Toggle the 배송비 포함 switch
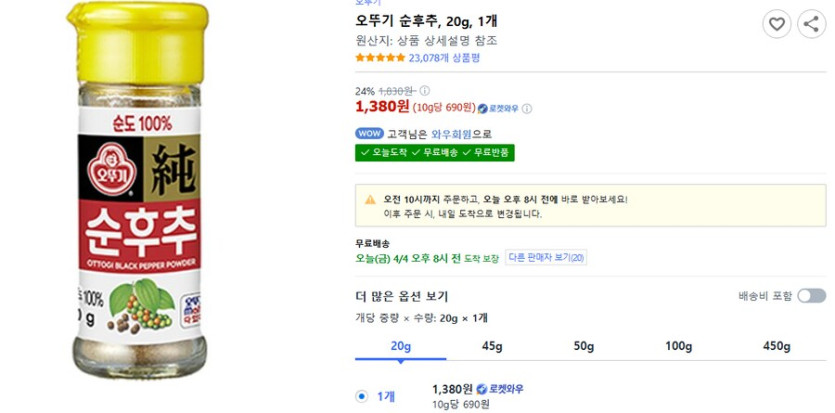 pyautogui.click(x=811, y=296)
